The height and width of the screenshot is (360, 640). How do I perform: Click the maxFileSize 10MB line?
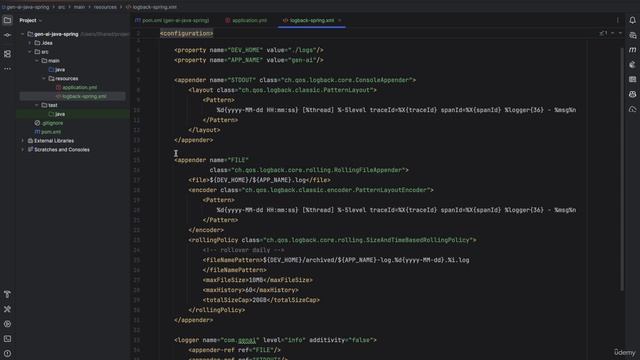257,280
